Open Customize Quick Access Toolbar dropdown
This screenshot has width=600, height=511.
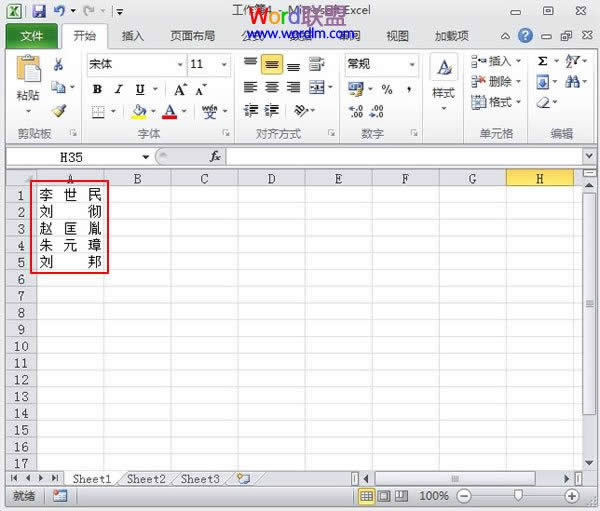120,12
